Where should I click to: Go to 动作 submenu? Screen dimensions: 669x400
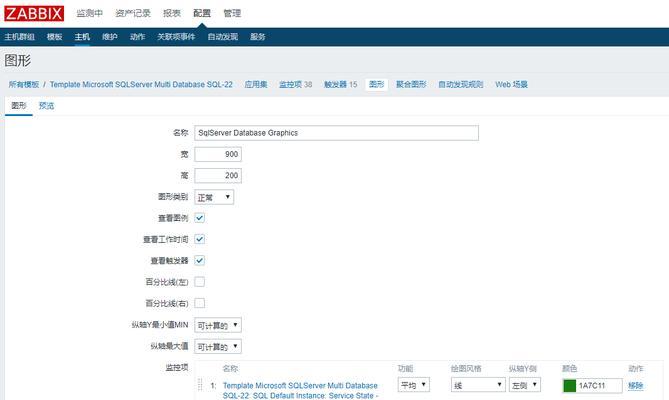[x=137, y=37]
